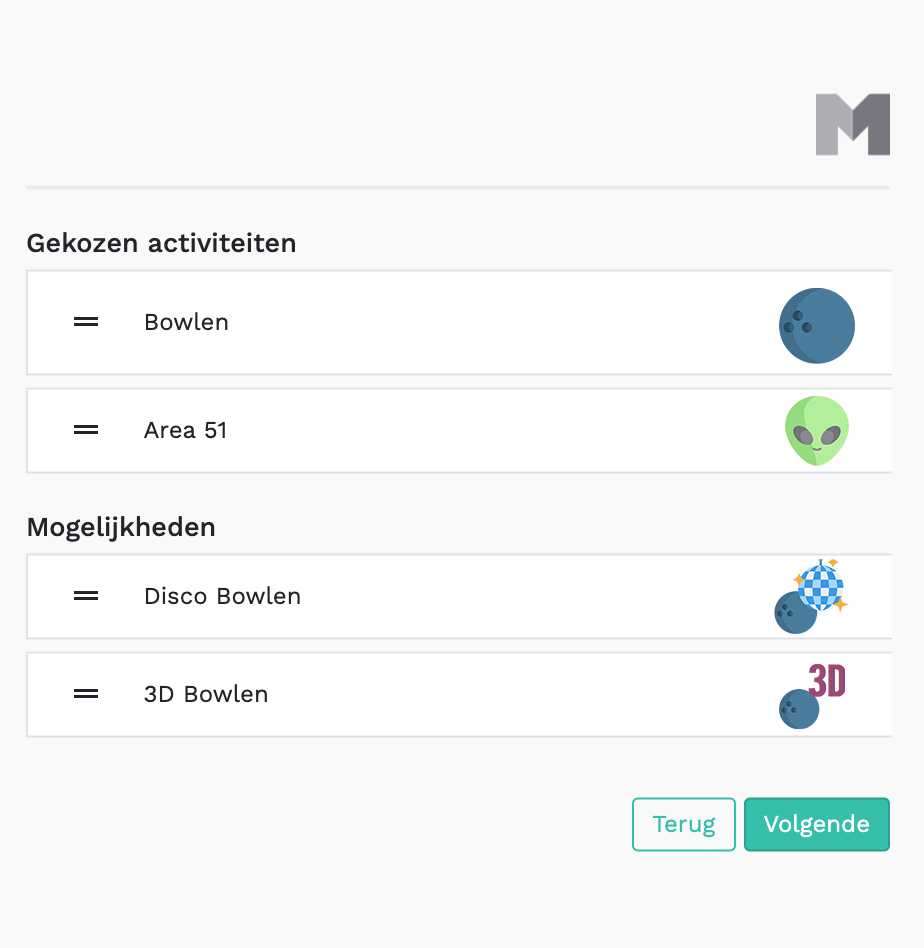Click the 3D bowling ball icon

811,695
